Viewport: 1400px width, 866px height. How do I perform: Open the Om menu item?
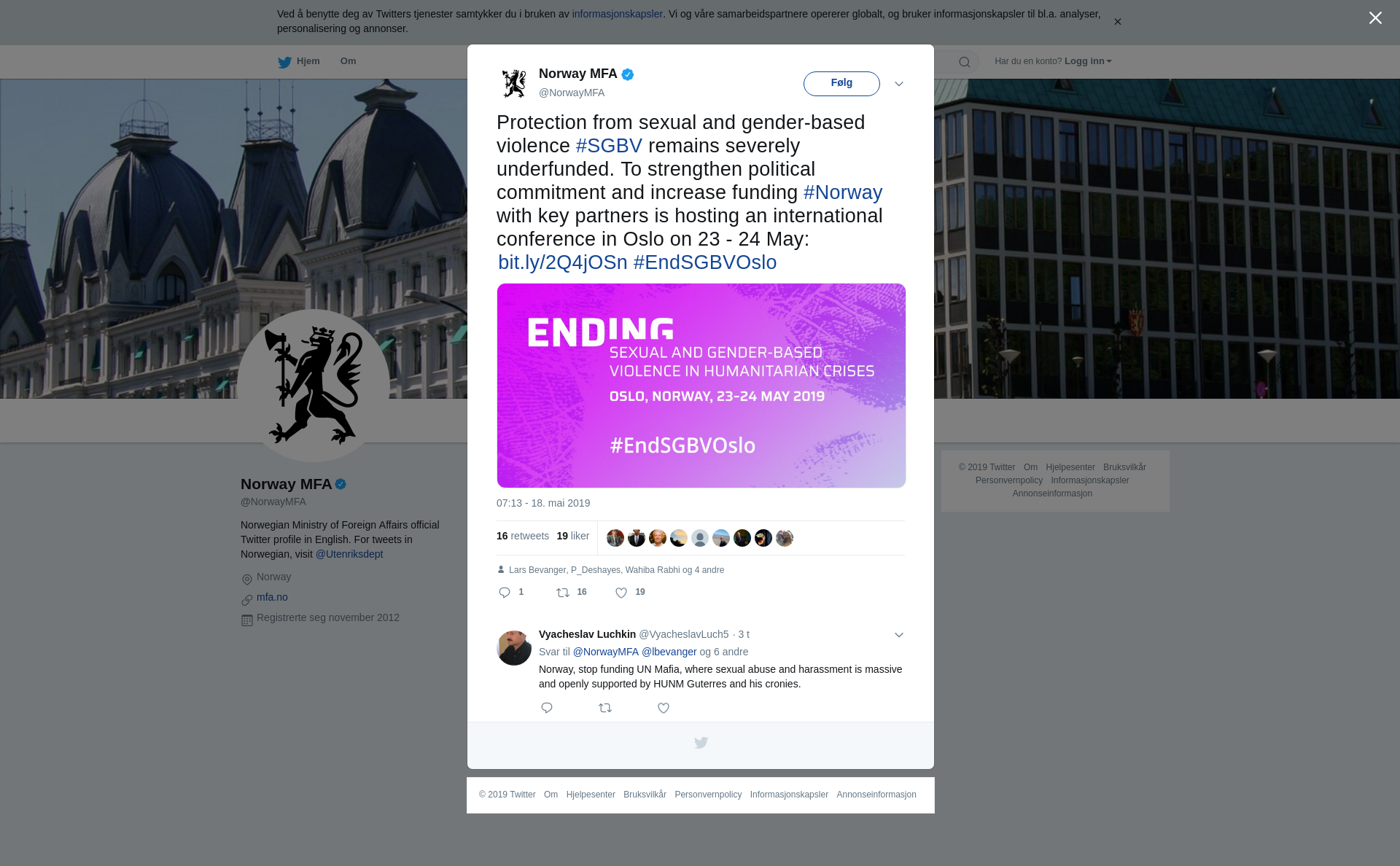pos(348,61)
